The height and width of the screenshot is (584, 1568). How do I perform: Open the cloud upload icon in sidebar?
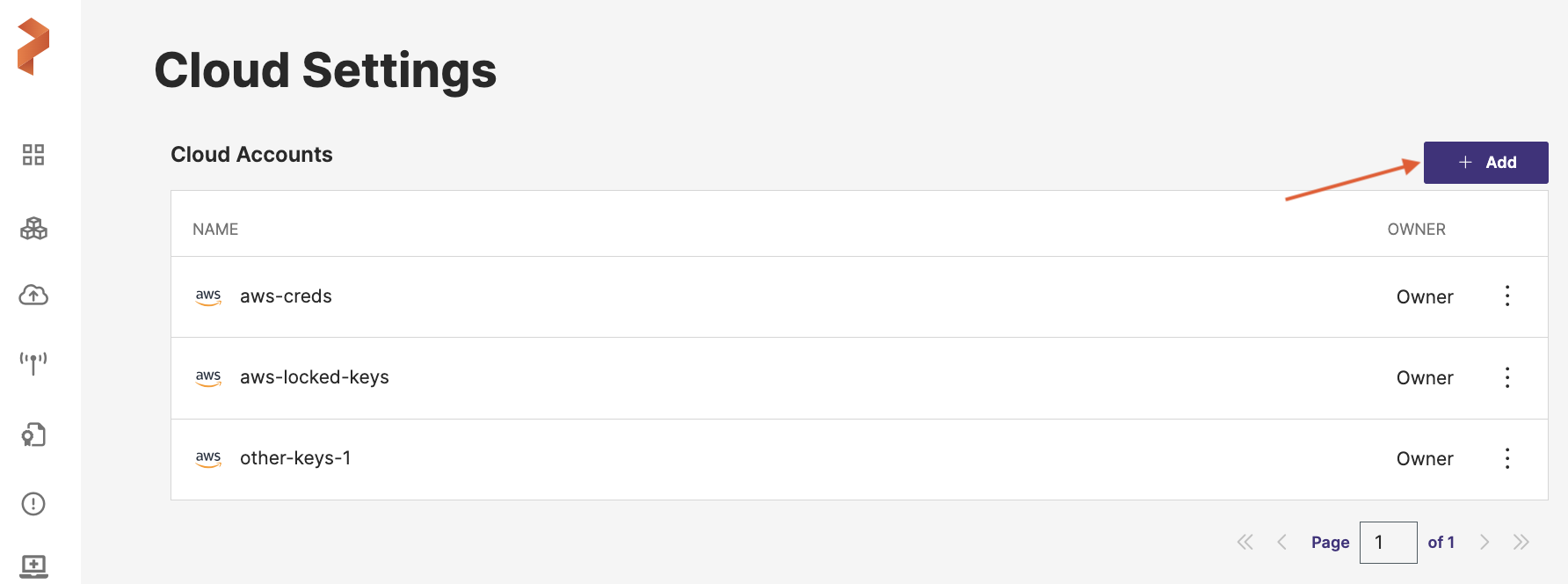pyautogui.click(x=33, y=296)
